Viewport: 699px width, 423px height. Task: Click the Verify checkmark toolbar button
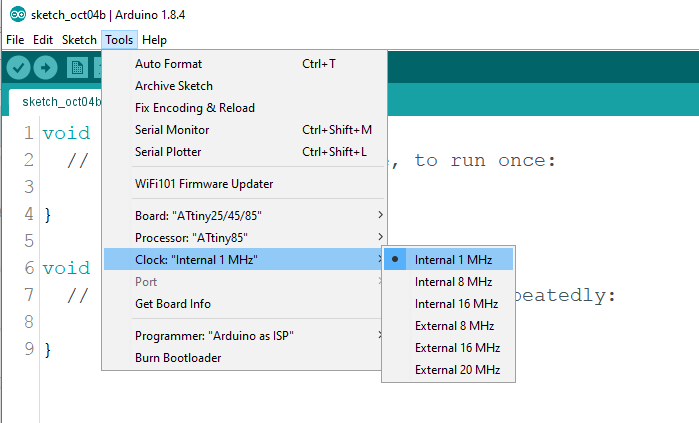point(18,67)
